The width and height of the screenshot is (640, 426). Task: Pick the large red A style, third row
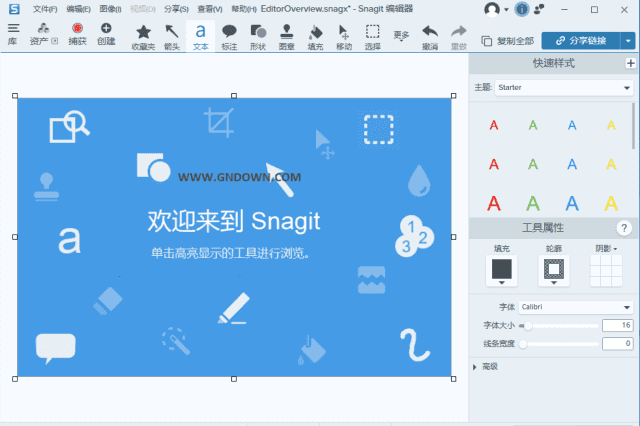pyautogui.click(x=494, y=203)
